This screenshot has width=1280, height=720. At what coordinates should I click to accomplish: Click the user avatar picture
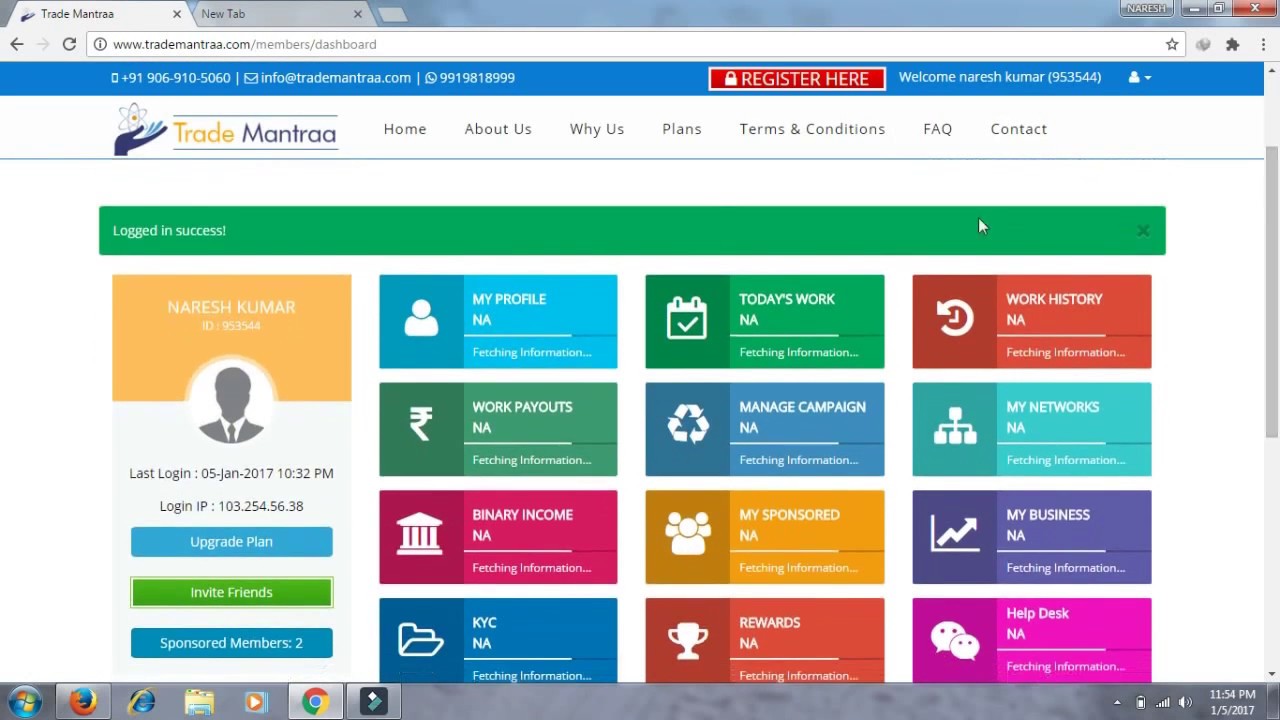[231, 401]
